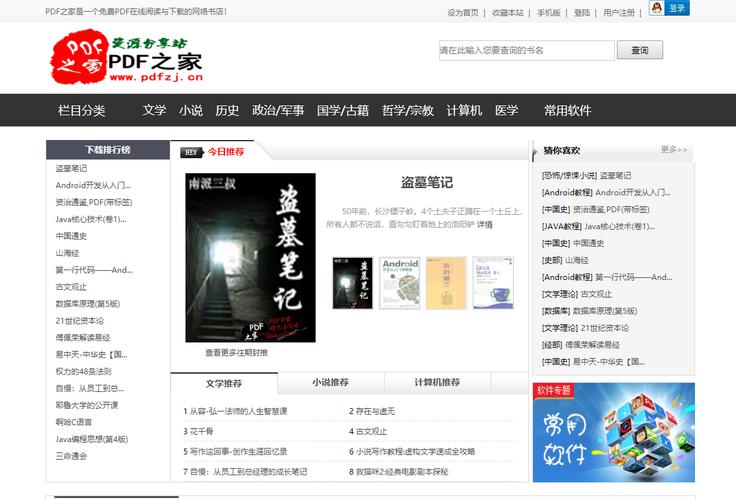Open the 计算机 navigation item
The image size is (736, 500).
click(x=464, y=110)
